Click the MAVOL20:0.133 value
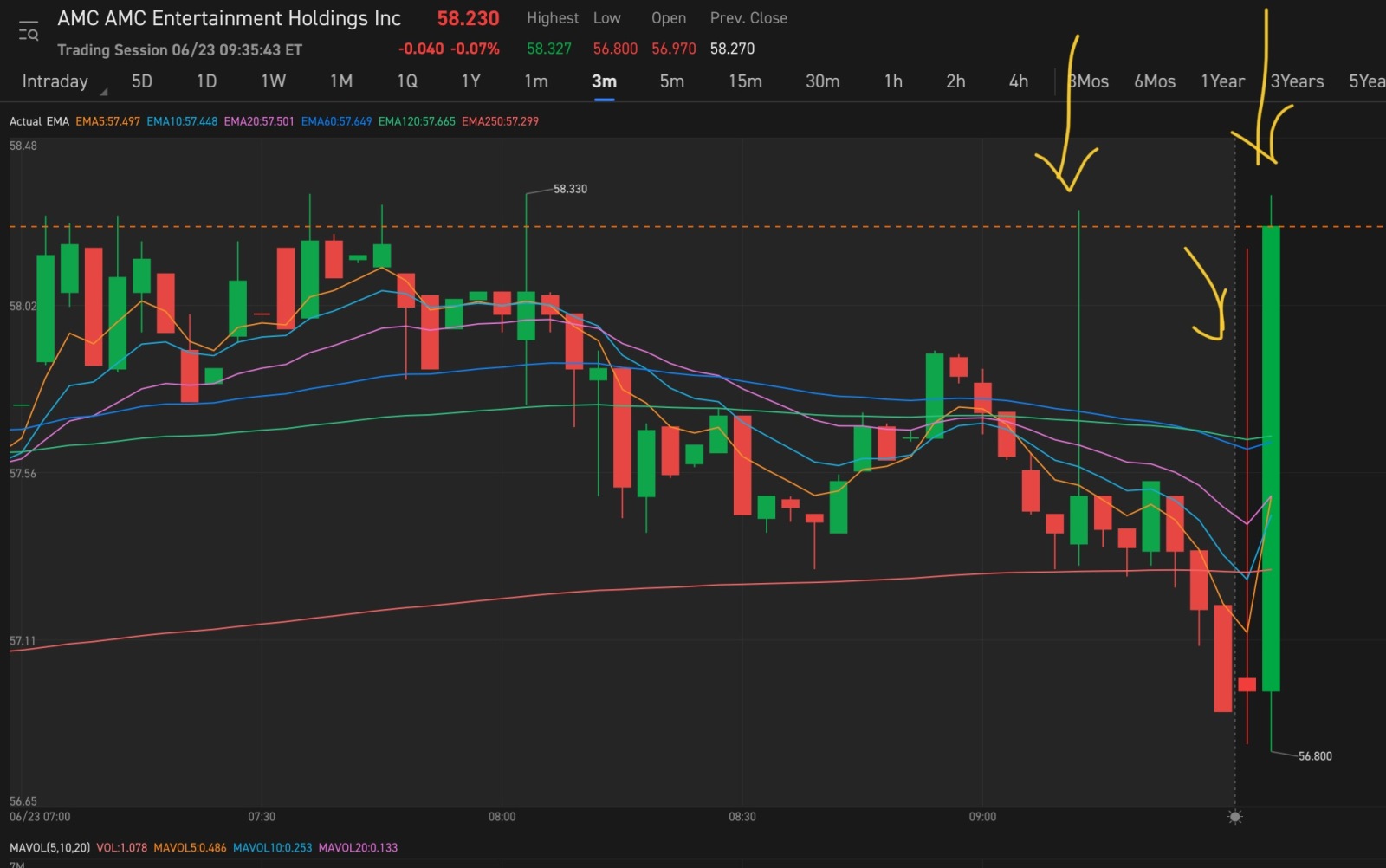The height and width of the screenshot is (868, 1386). 358,847
